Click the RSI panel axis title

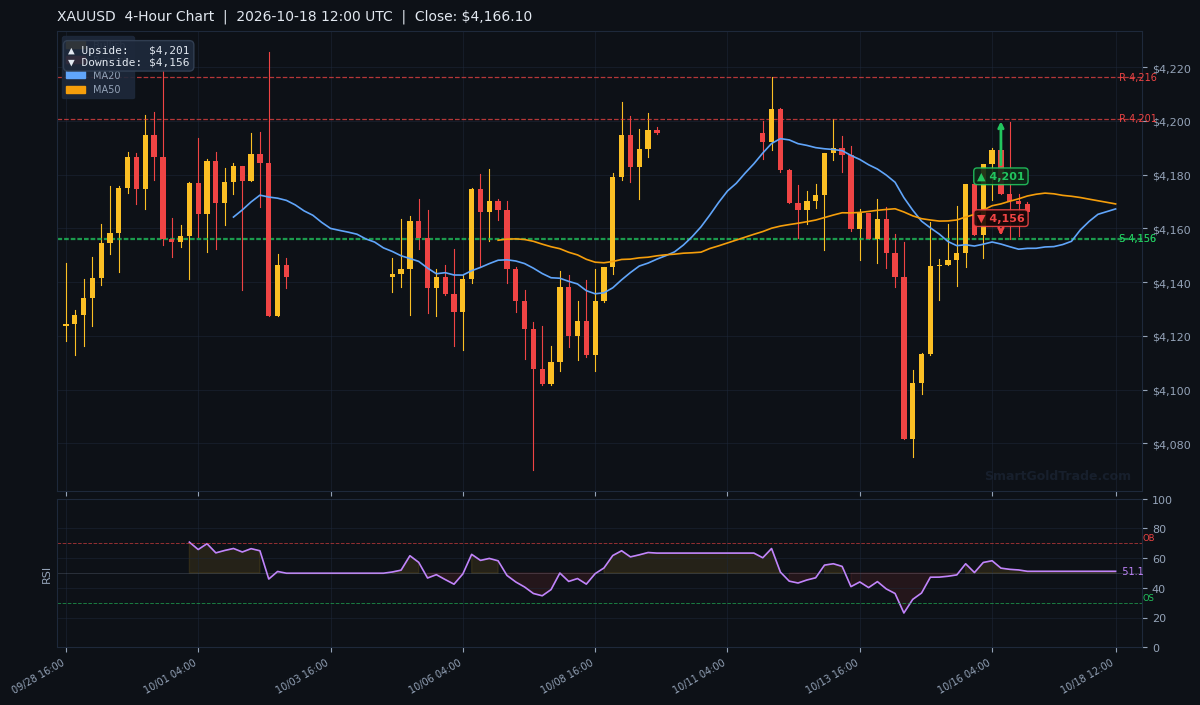(x=46, y=574)
